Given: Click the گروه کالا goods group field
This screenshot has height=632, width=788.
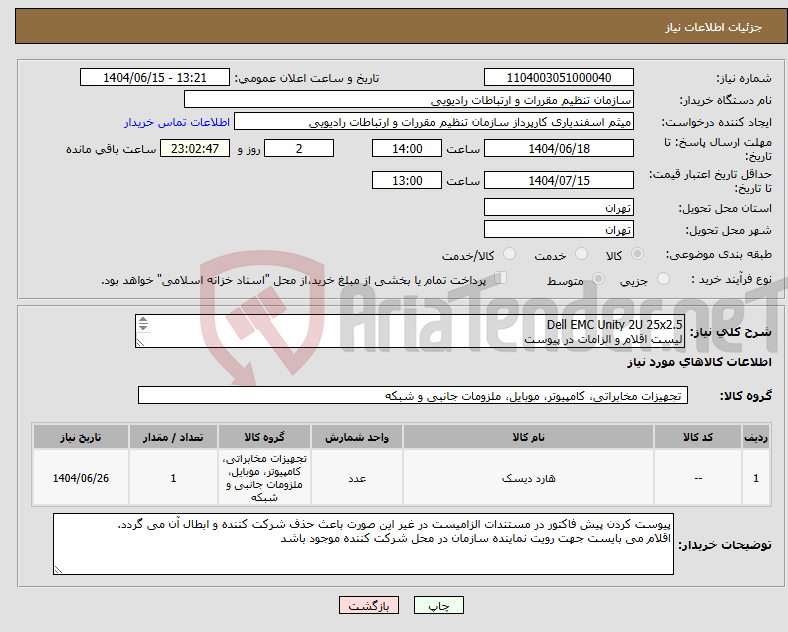Looking at the screenshot, I should click(x=413, y=395).
